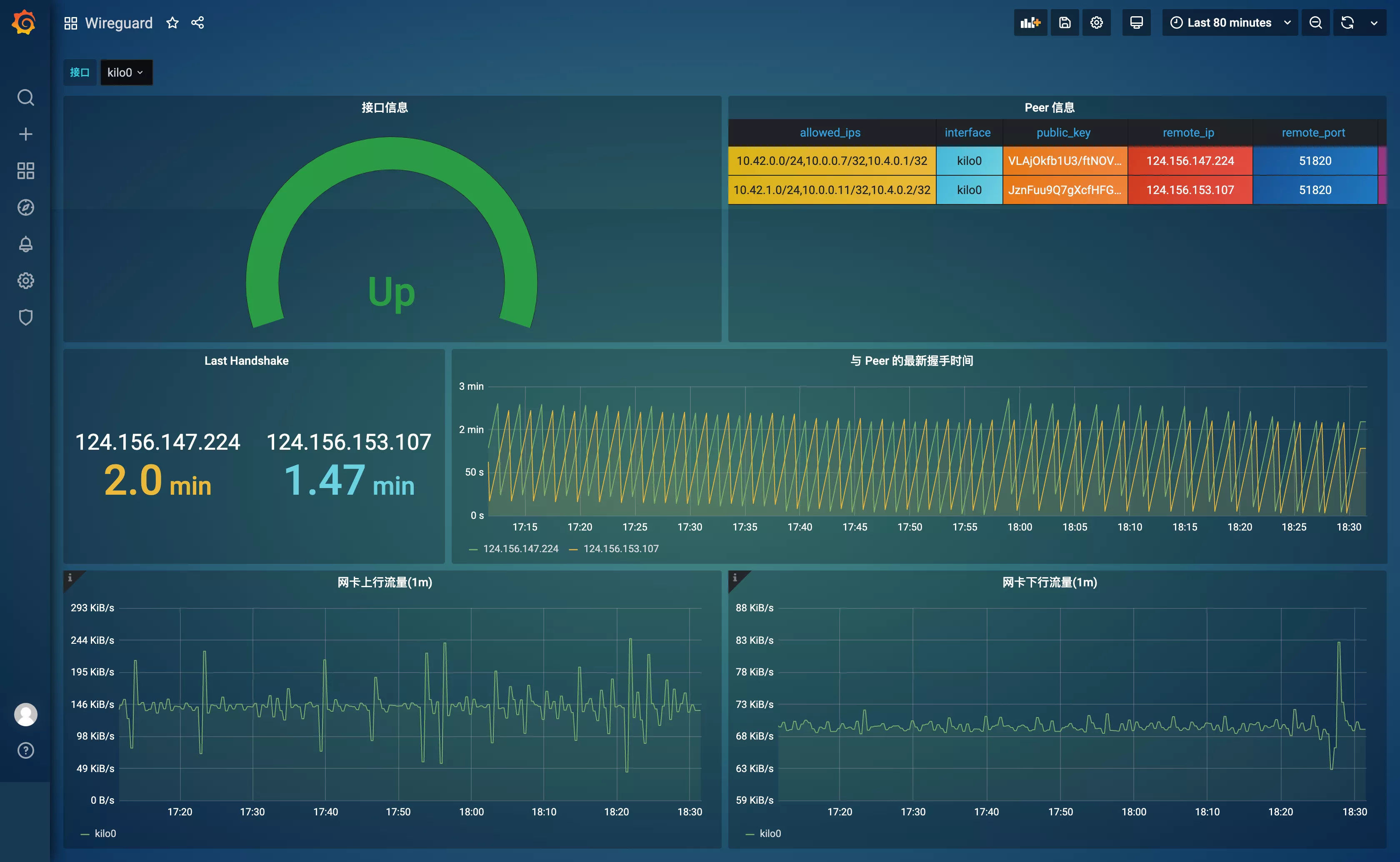1400x862 pixels.
Task: Open Server Admin shield icon
Action: point(26,317)
